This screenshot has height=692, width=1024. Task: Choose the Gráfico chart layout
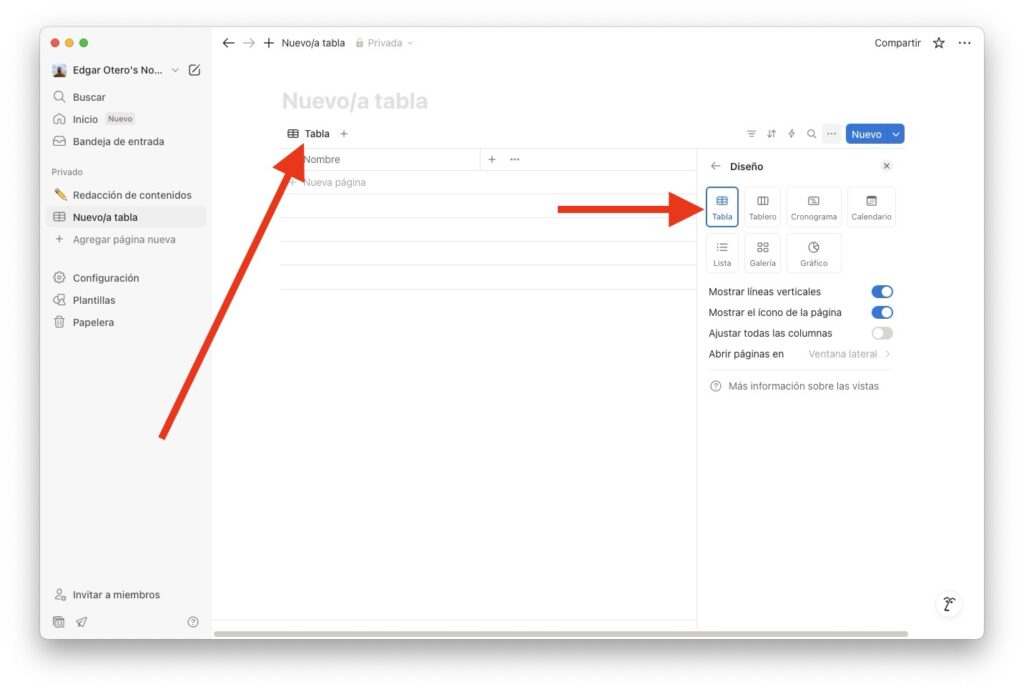coord(813,253)
